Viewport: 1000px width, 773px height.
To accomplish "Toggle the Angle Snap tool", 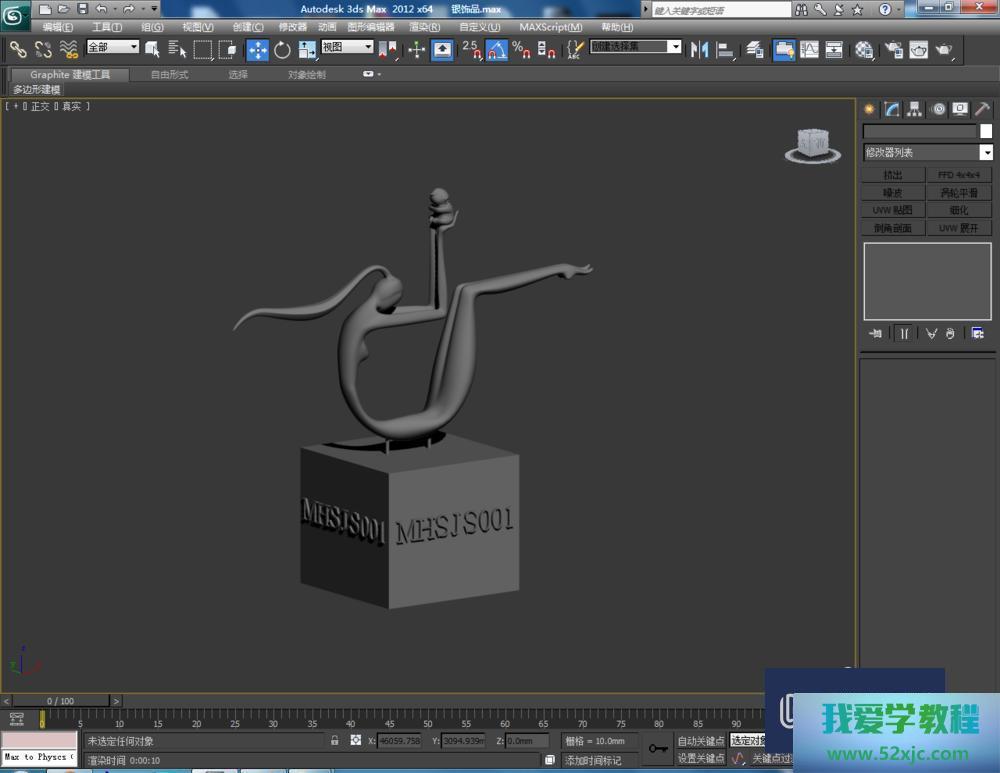I will click(497, 49).
